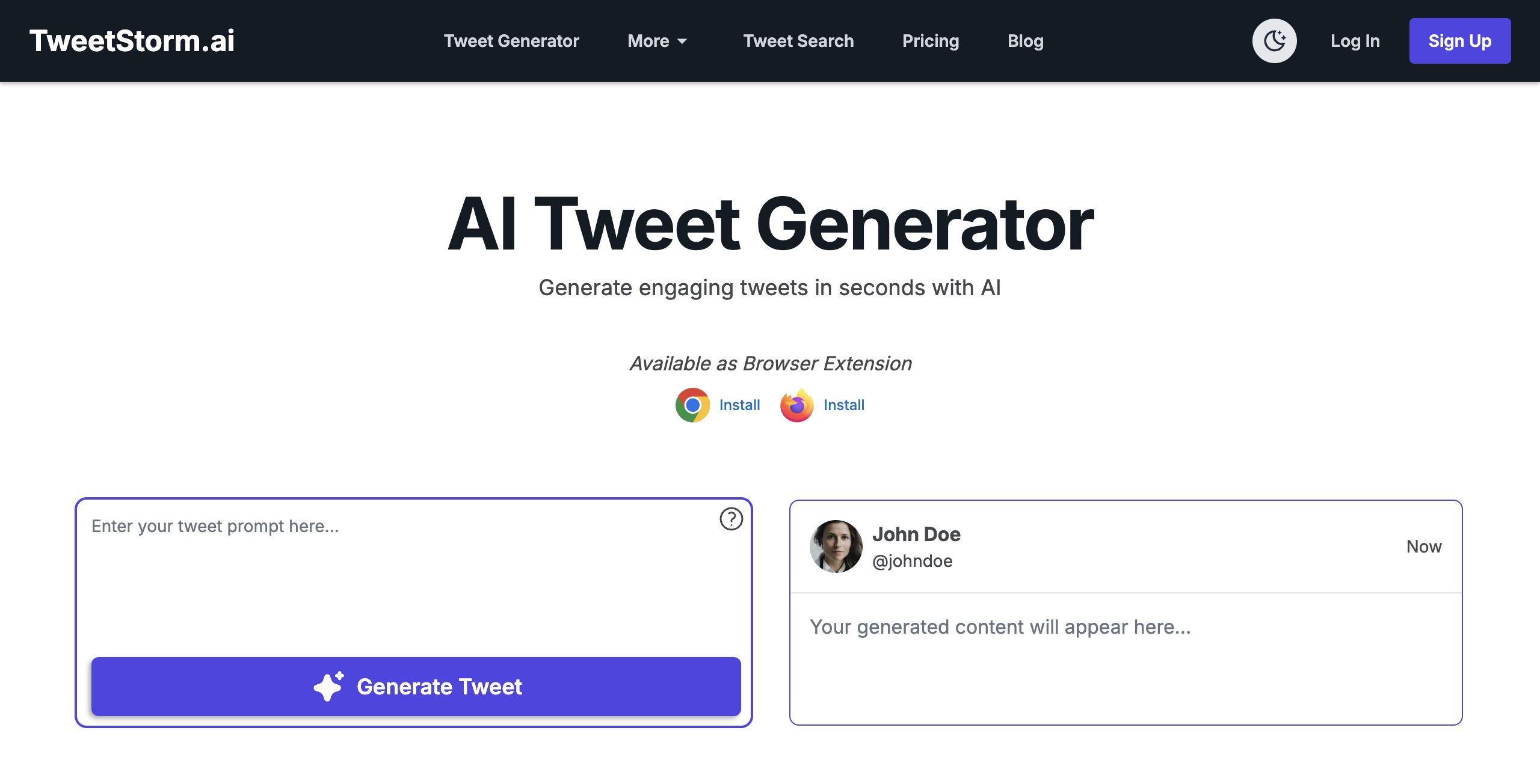Viewport: 1540px width, 784px height.
Task: Click the TweetStorm.ai logo
Action: point(132,41)
